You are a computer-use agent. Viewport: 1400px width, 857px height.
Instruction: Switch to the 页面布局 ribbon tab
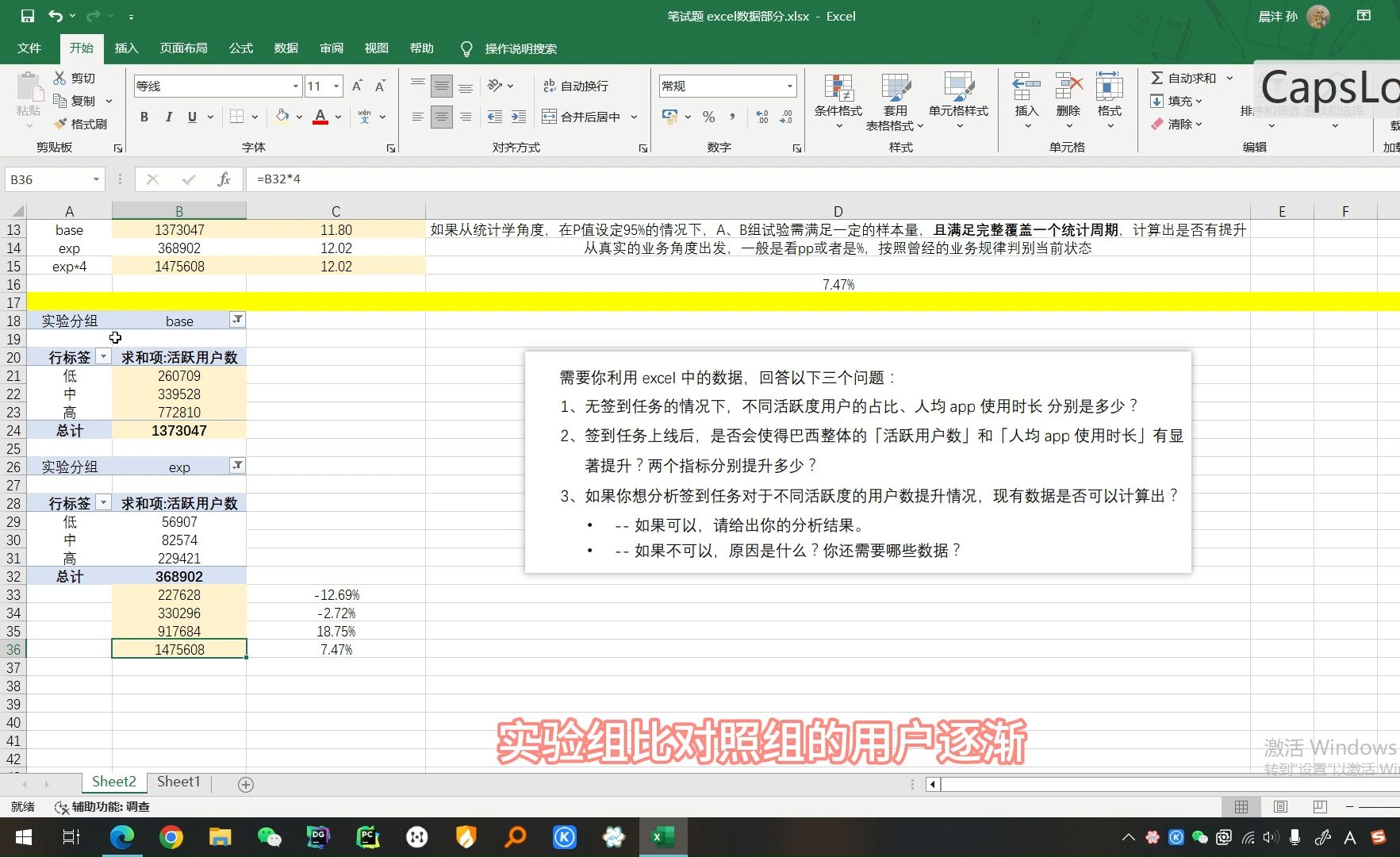tap(183, 48)
